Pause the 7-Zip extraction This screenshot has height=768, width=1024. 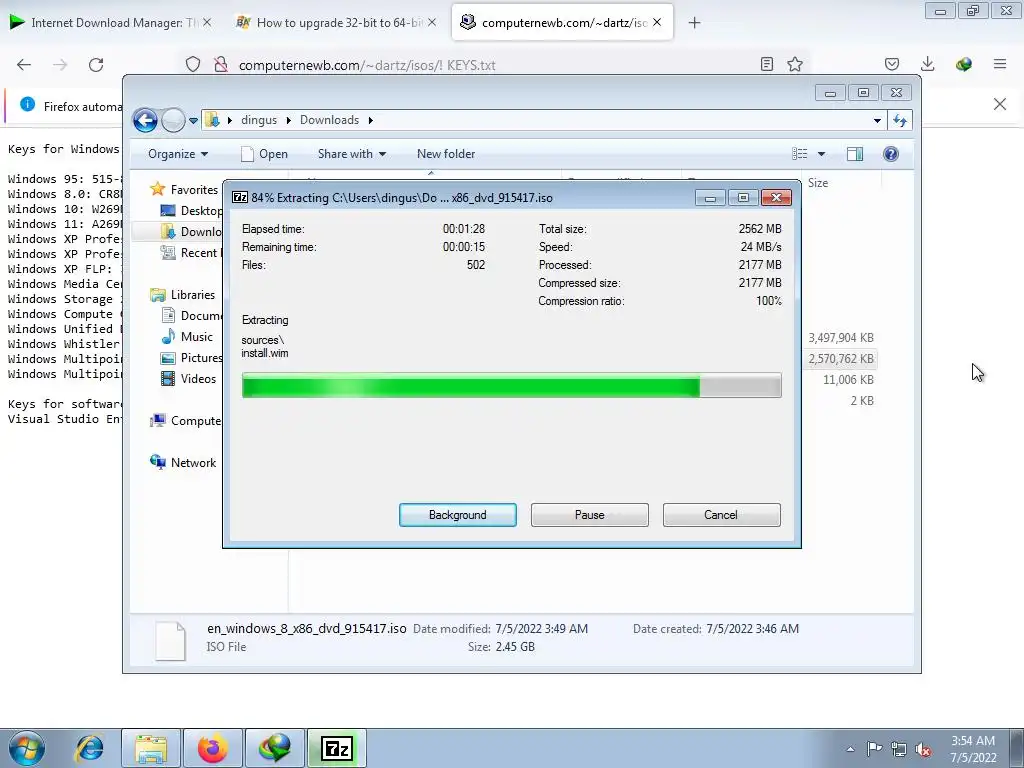pyautogui.click(x=589, y=515)
